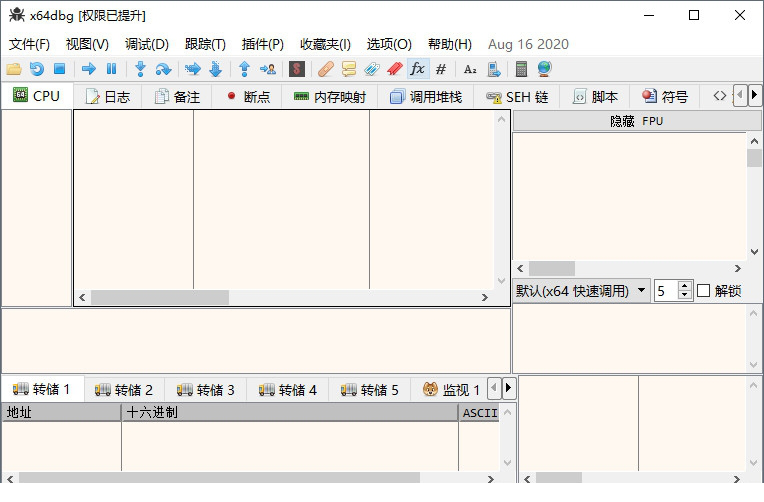Switch to the 日志 tab
Screen dimensions: 764x502
coord(108,97)
